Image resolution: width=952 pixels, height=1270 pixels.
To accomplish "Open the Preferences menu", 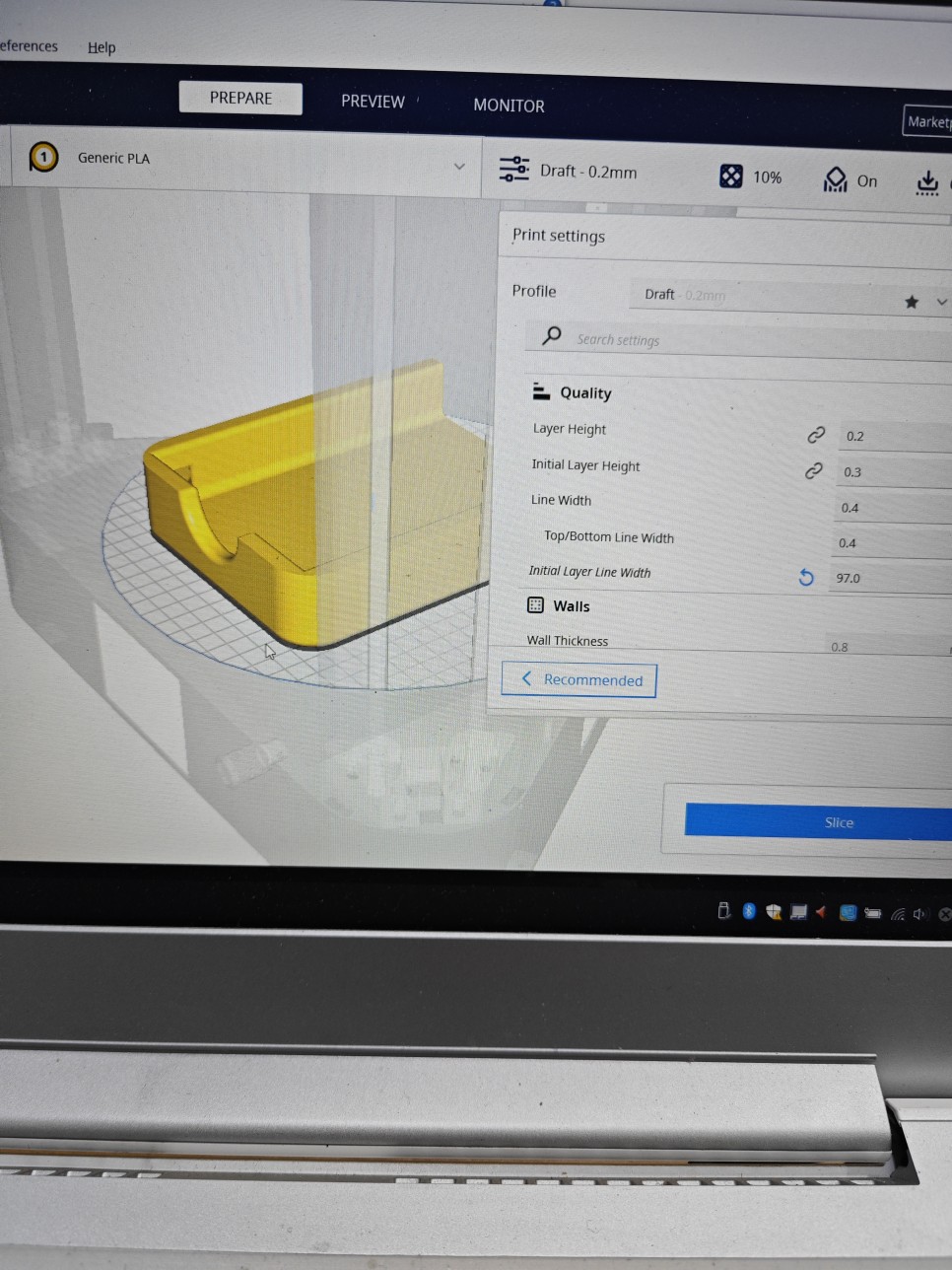I will pos(29,45).
